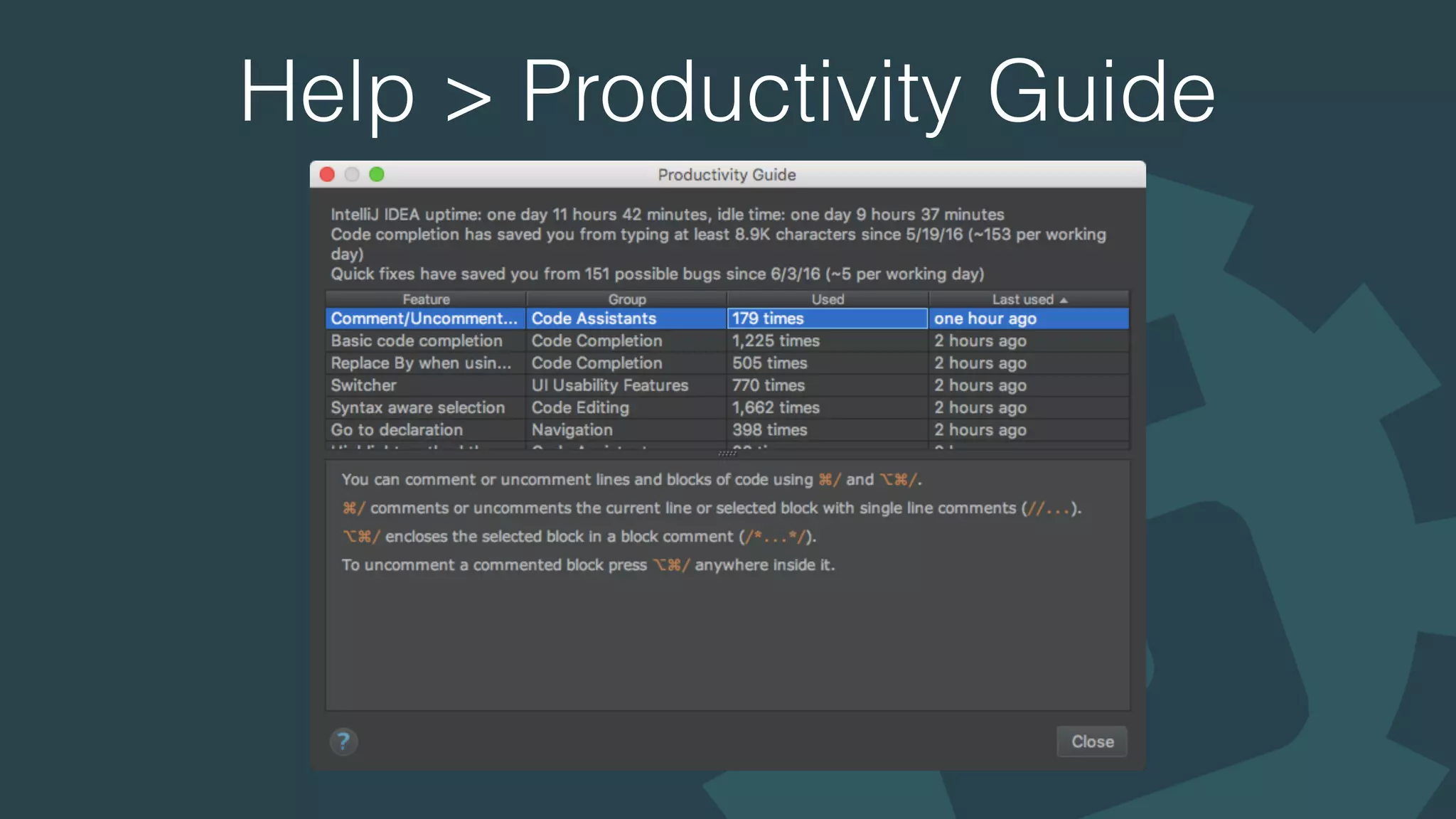The image size is (1456, 819).
Task: Close the Productivity Guide window with red button
Action: tap(328, 174)
